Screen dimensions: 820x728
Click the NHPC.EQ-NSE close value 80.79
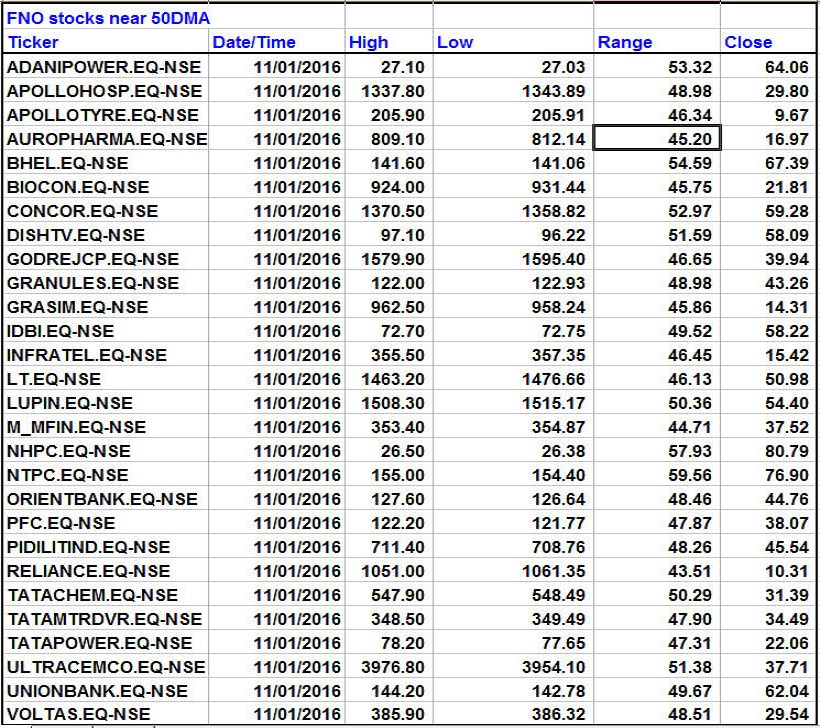point(768,450)
